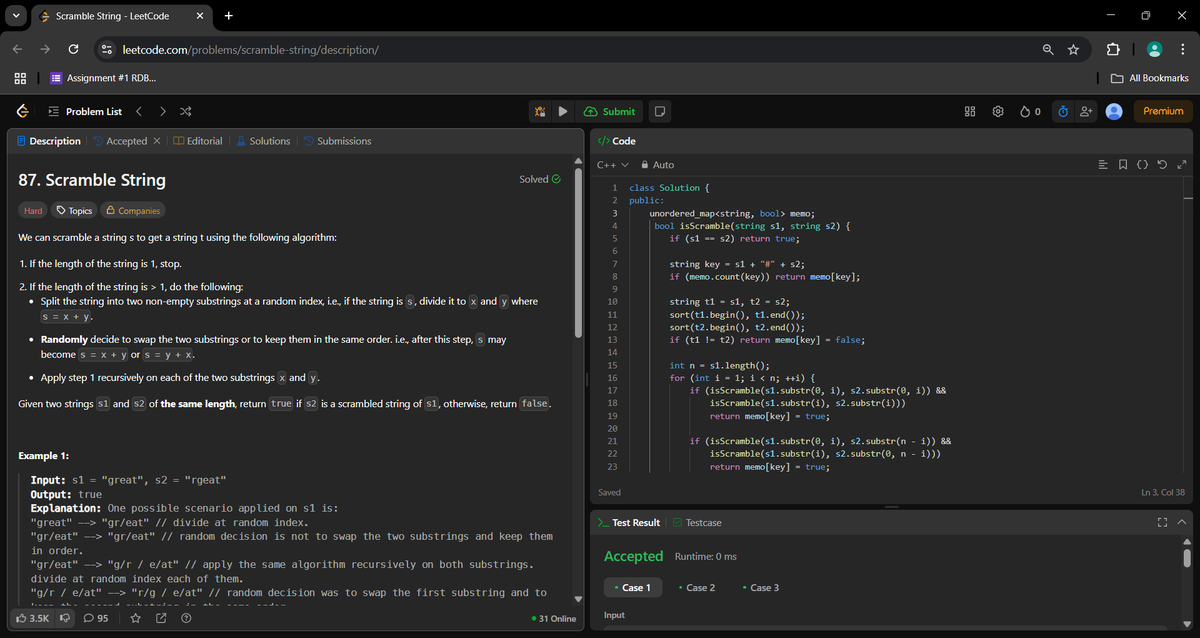Open the debugger bug icon
The height and width of the screenshot is (638, 1200).
pyautogui.click(x=541, y=111)
